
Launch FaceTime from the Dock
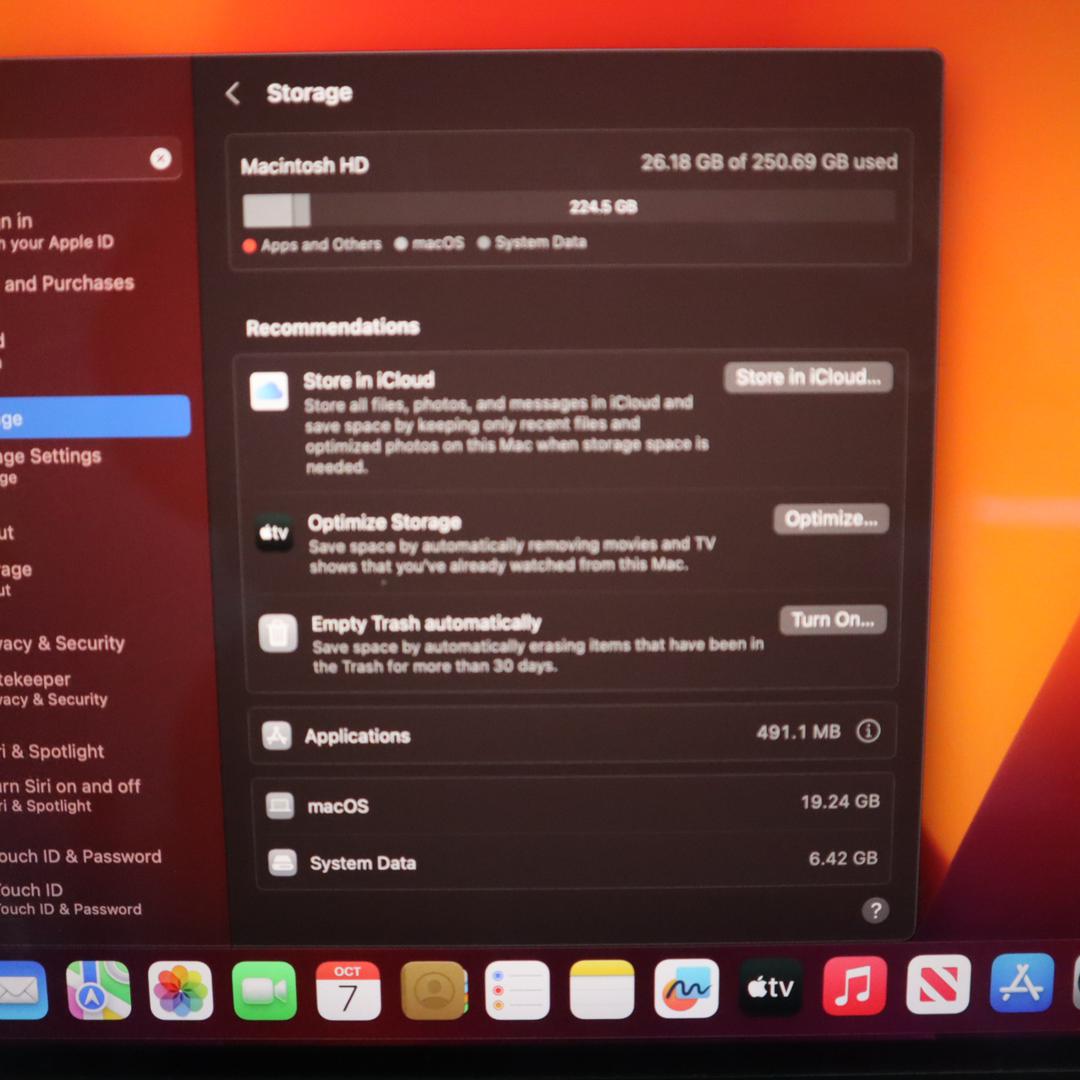[264, 990]
